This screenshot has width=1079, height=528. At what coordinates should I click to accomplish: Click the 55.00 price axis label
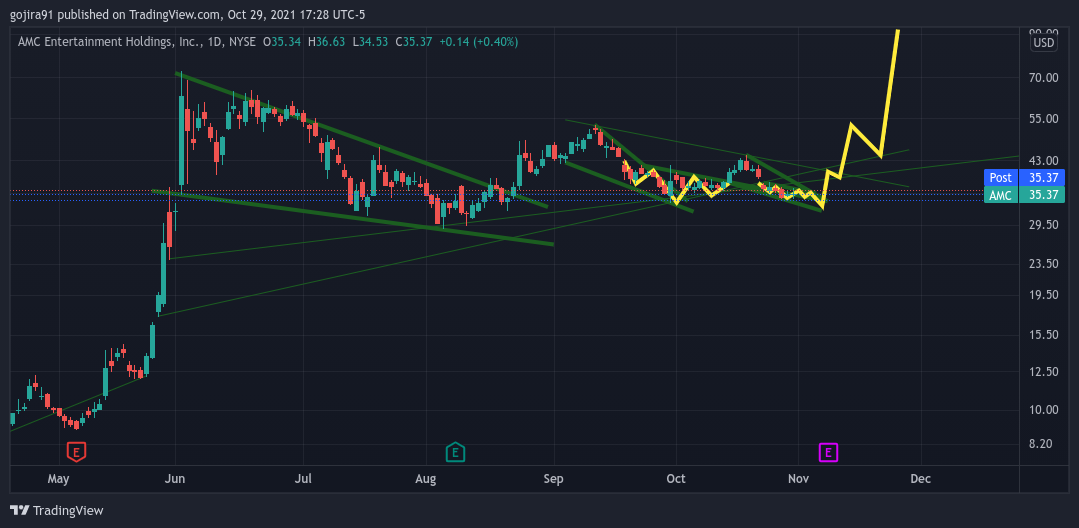point(1043,118)
